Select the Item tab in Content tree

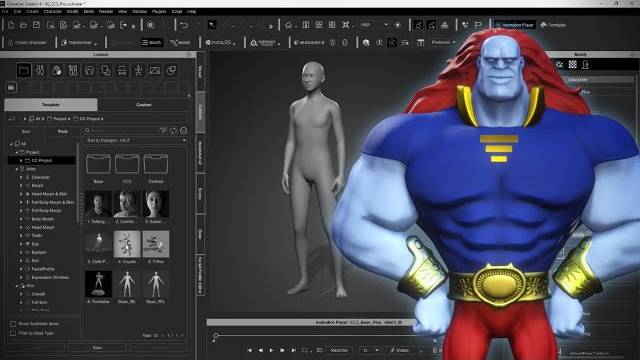26,131
